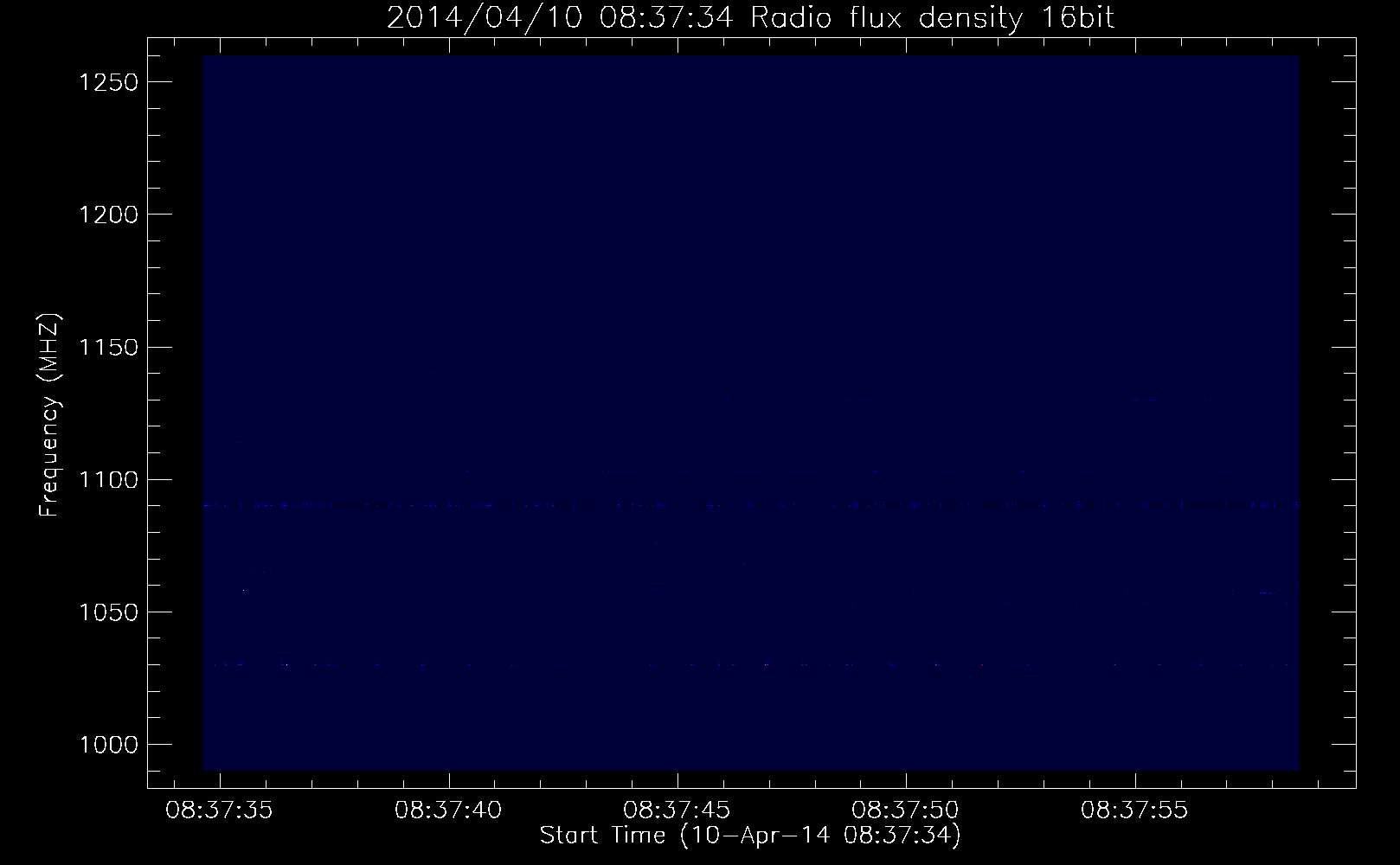This screenshot has height=865, width=1400.
Task: Click the horizontal emission line near 1090 MHz
Action: [750, 505]
